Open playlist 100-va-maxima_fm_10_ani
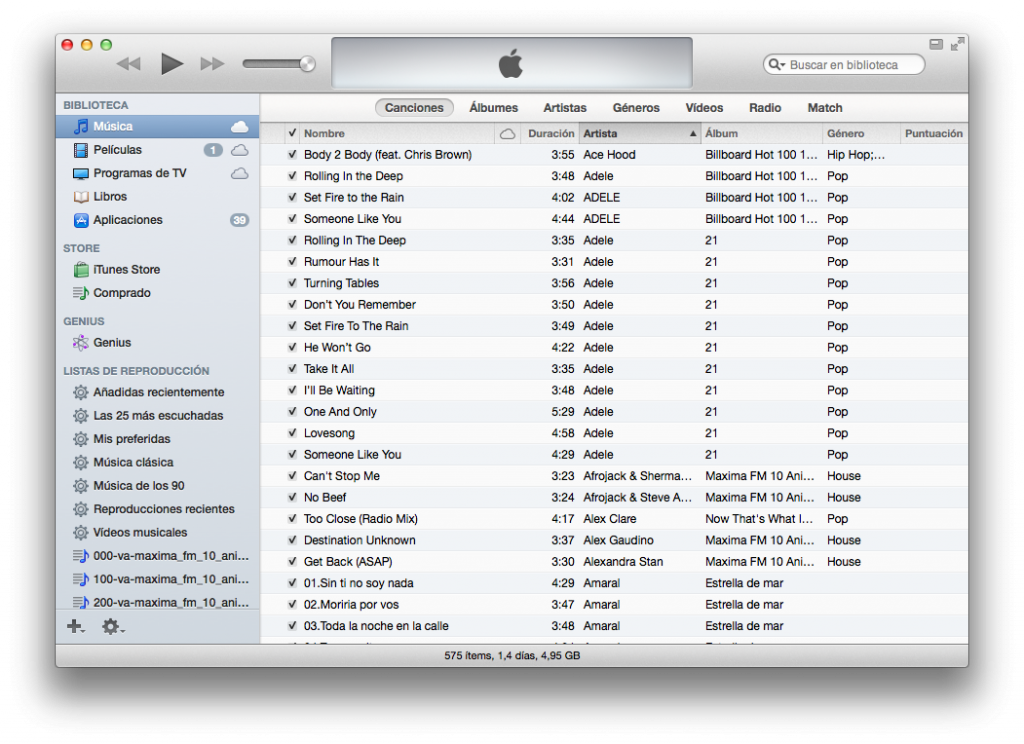1024x744 pixels. [x=157, y=579]
